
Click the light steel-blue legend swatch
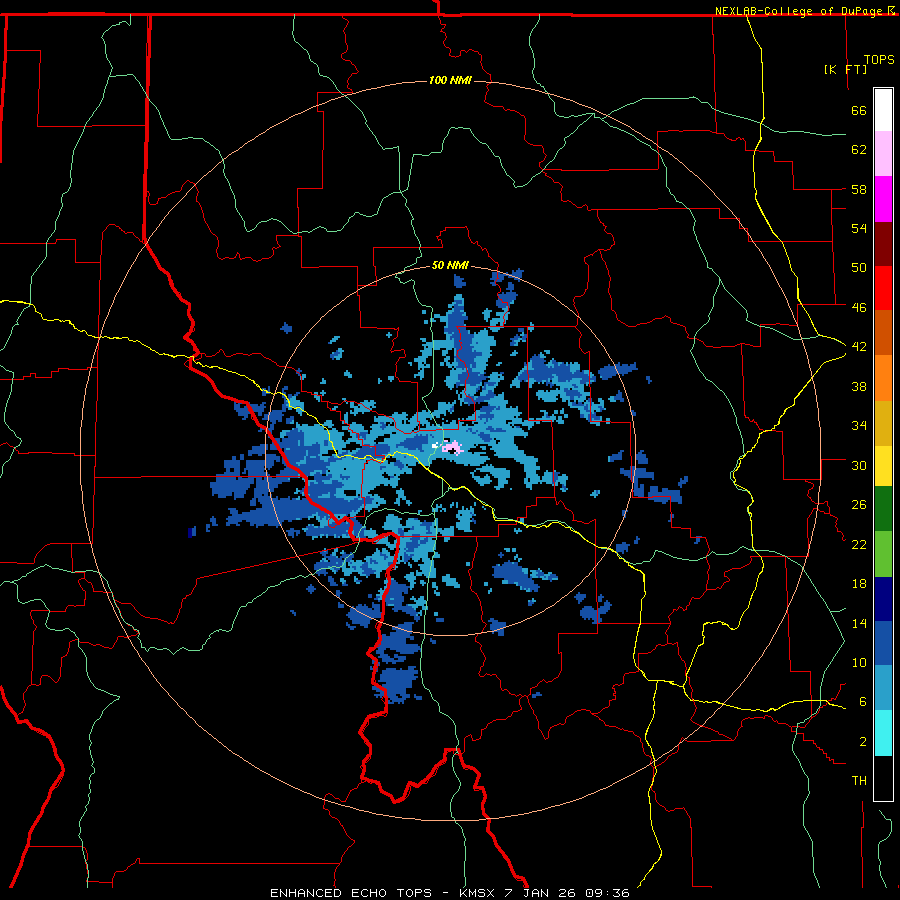click(883, 688)
